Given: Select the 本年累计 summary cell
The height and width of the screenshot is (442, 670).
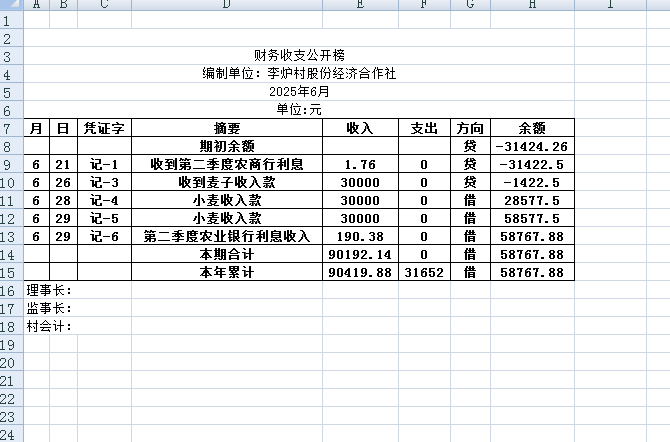Looking at the screenshot, I should (x=227, y=272).
